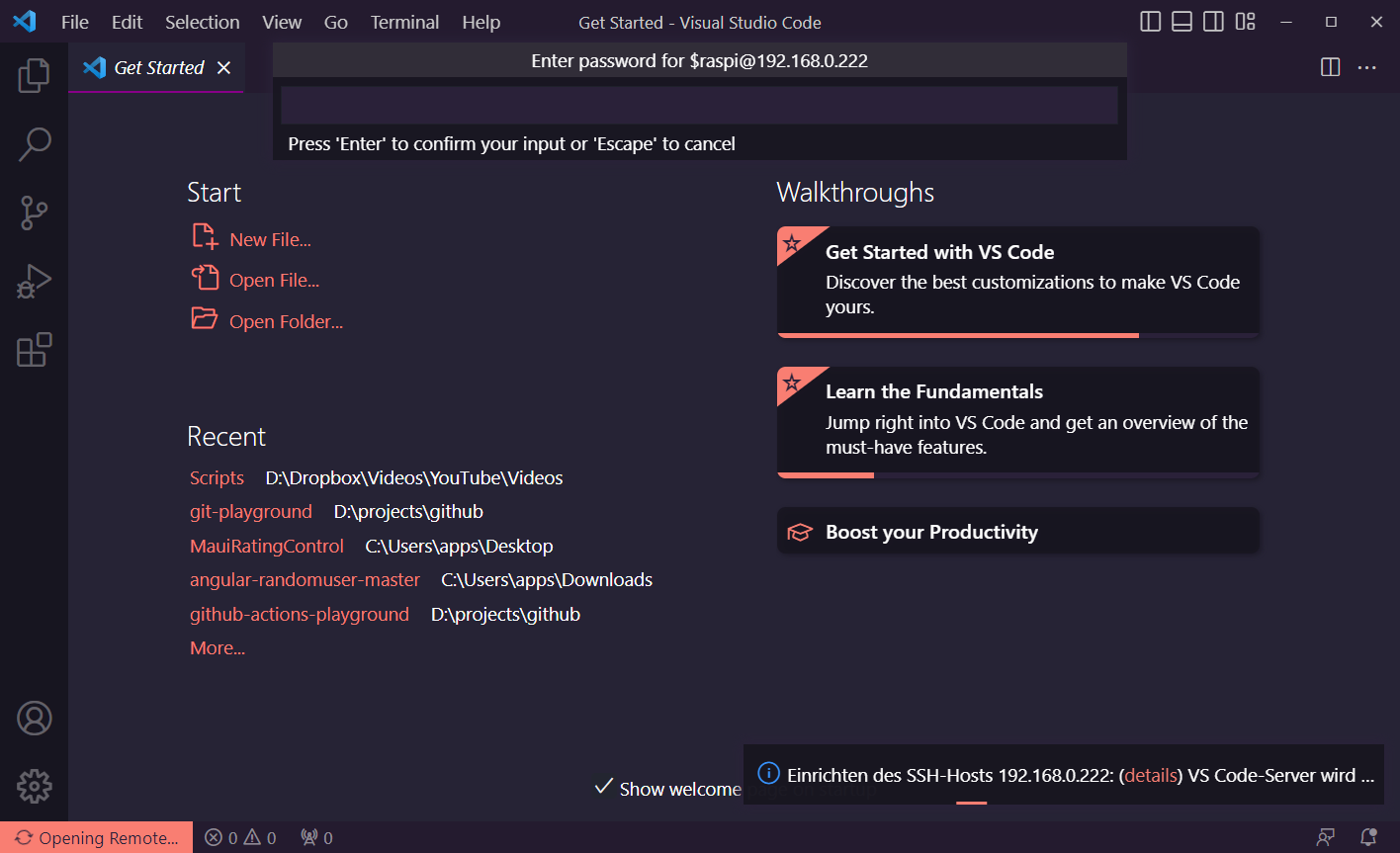Select the Get Started tab

(158, 67)
